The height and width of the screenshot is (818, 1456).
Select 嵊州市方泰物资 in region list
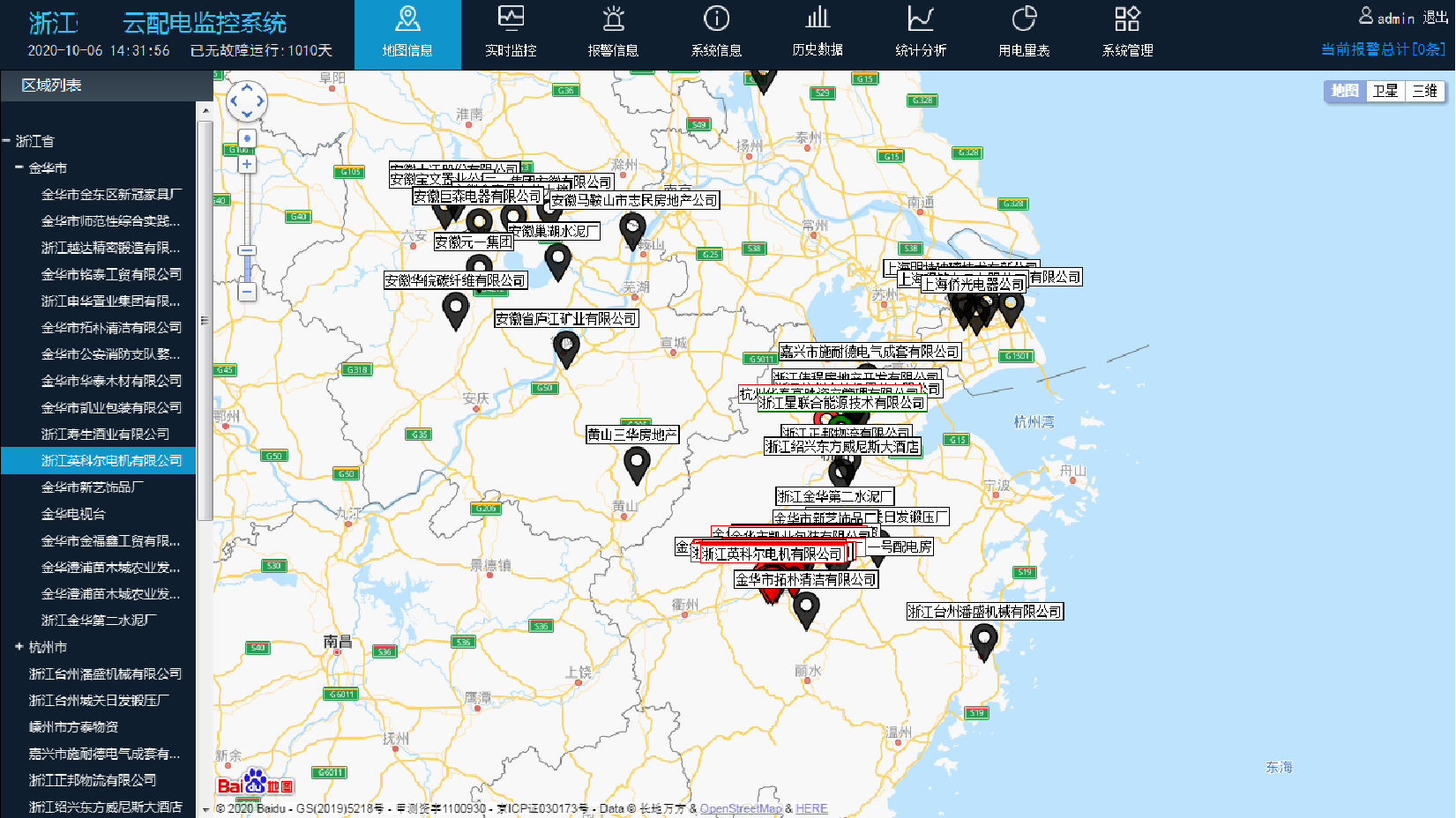click(x=73, y=727)
